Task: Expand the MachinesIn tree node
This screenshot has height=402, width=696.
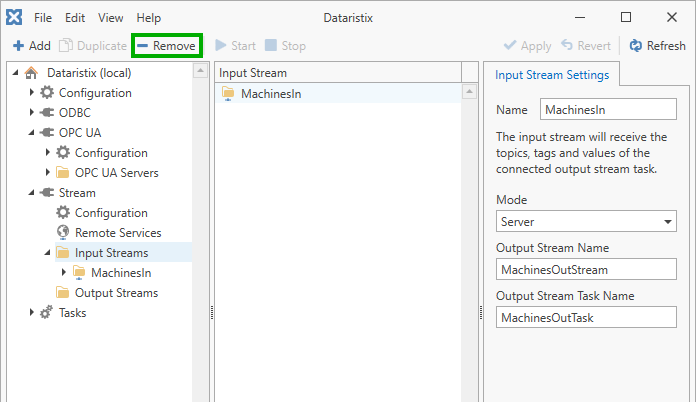Action: pyautogui.click(x=63, y=272)
